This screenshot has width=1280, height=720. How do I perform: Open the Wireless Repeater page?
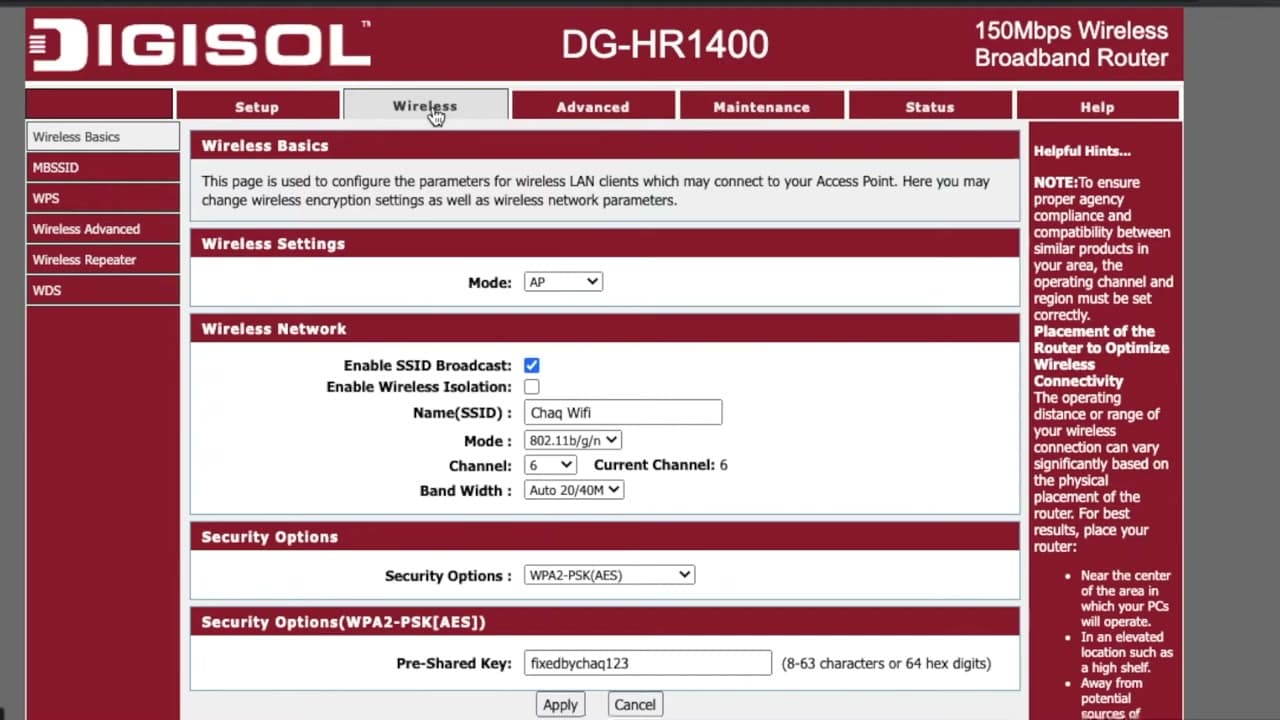point(103,259)
